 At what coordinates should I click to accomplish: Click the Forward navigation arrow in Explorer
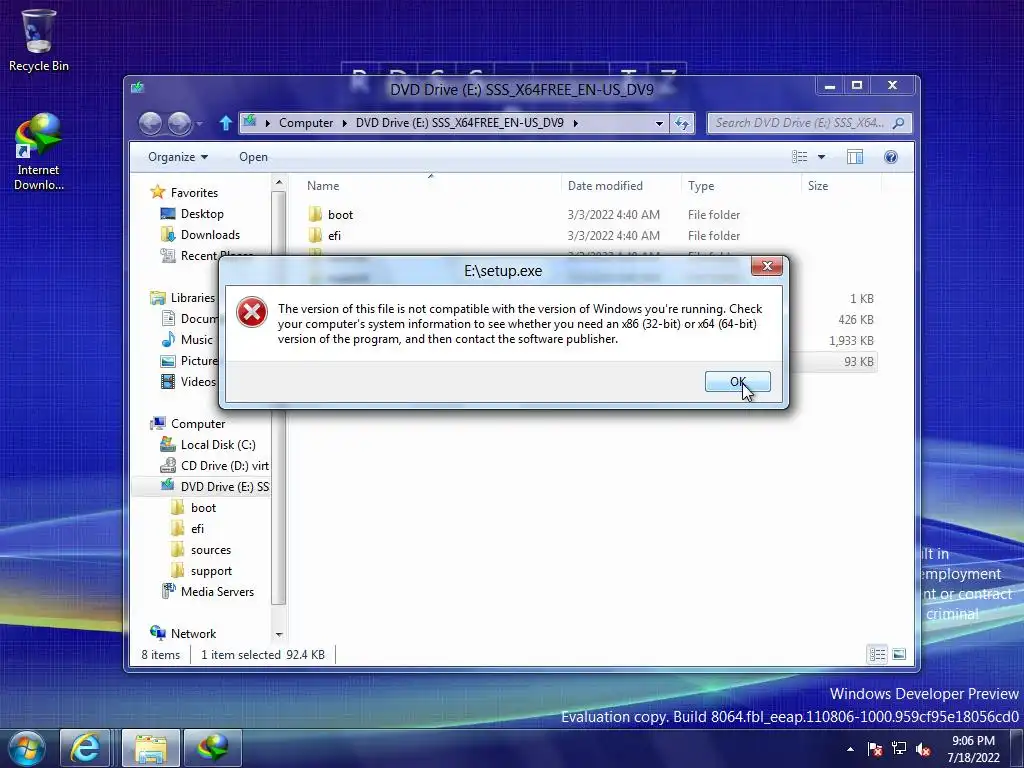[180, 123]
